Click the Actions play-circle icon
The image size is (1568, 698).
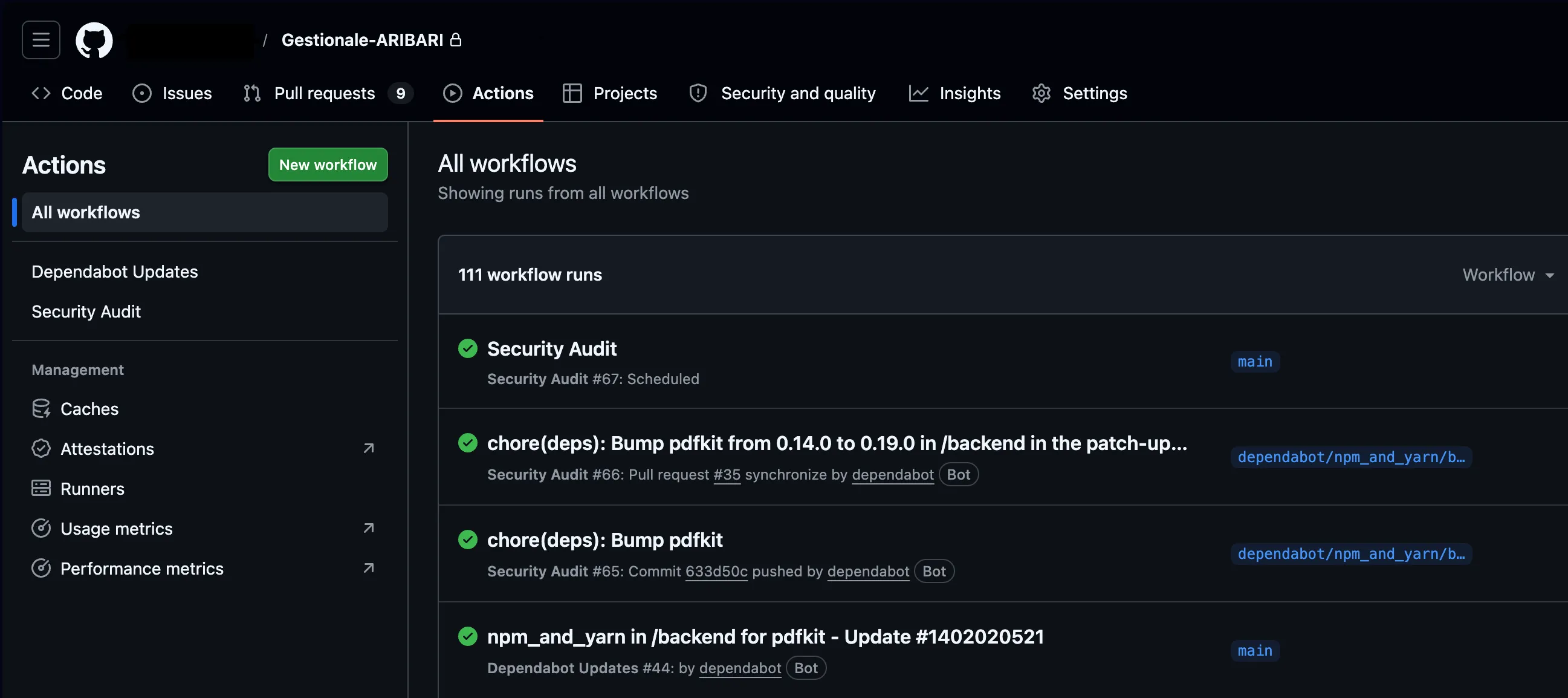(x=452, y=93)
